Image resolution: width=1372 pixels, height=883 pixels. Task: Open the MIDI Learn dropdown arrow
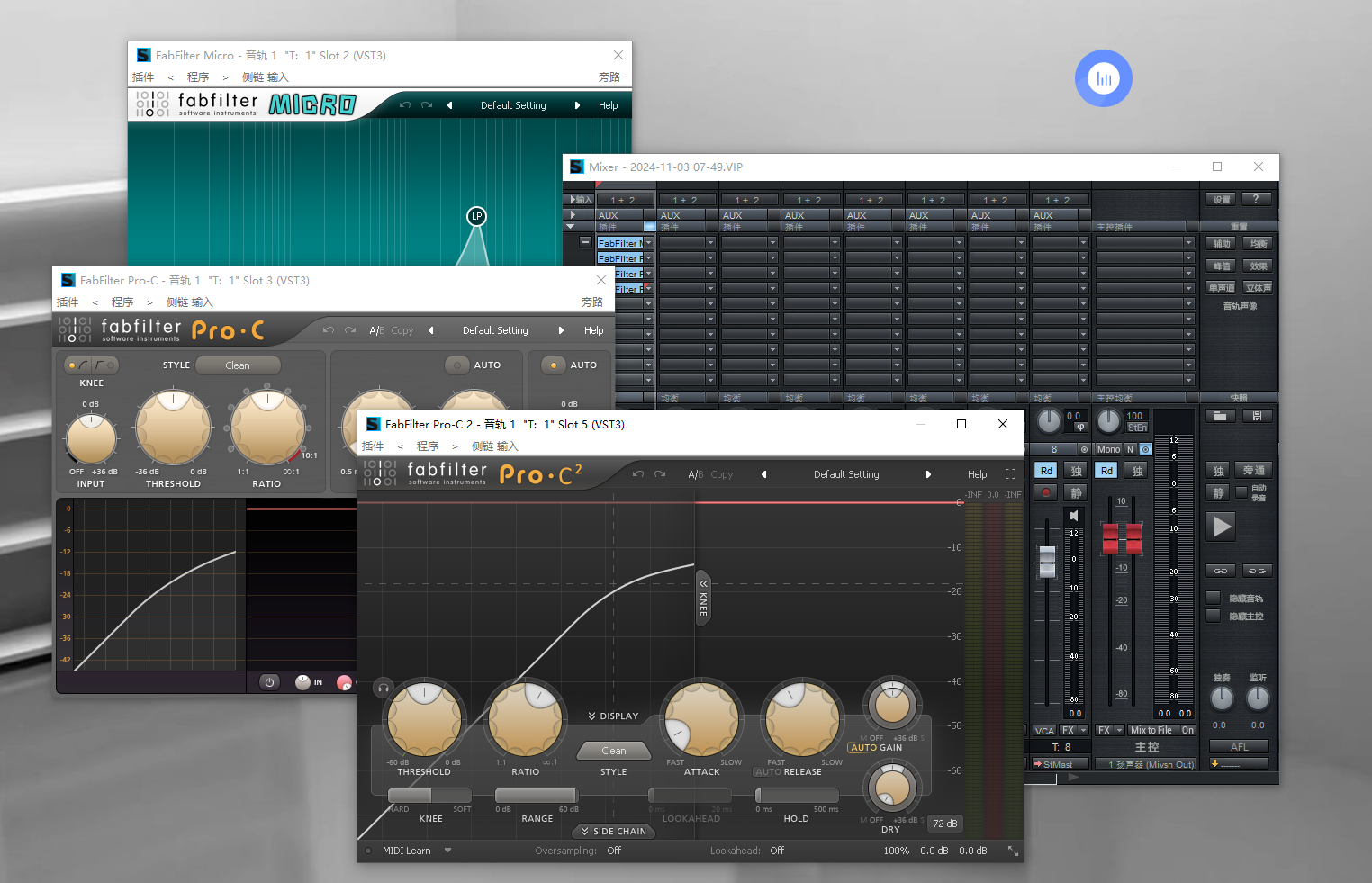tap(447, 851)
